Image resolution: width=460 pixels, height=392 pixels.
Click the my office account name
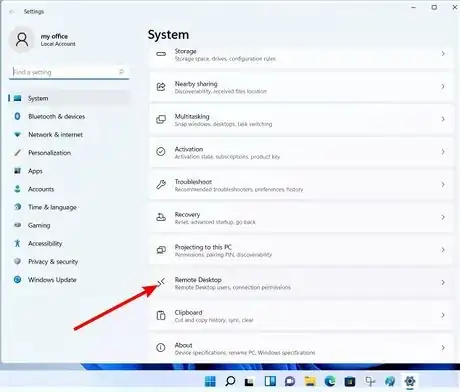click(54, 36)
